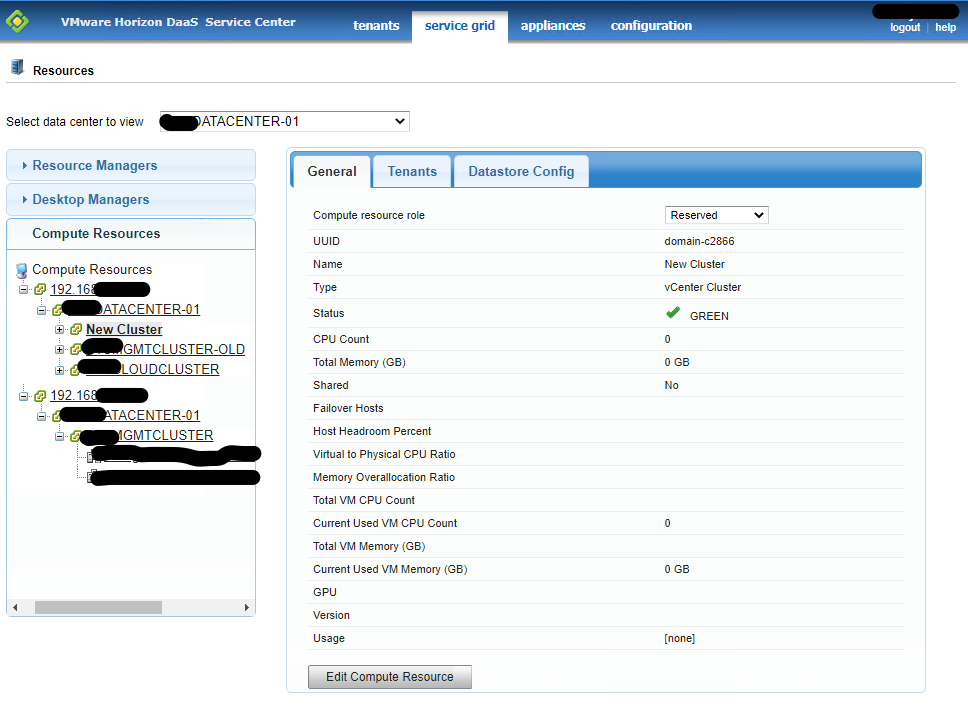Screen dimensions: 968x705
Task: Open the appliances tab
Action: pyautogui.click(x=553, y=26)
